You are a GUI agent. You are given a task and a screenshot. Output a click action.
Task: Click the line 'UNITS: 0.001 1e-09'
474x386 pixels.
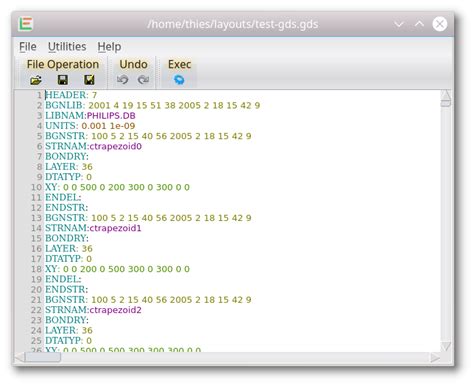(90, 126)
